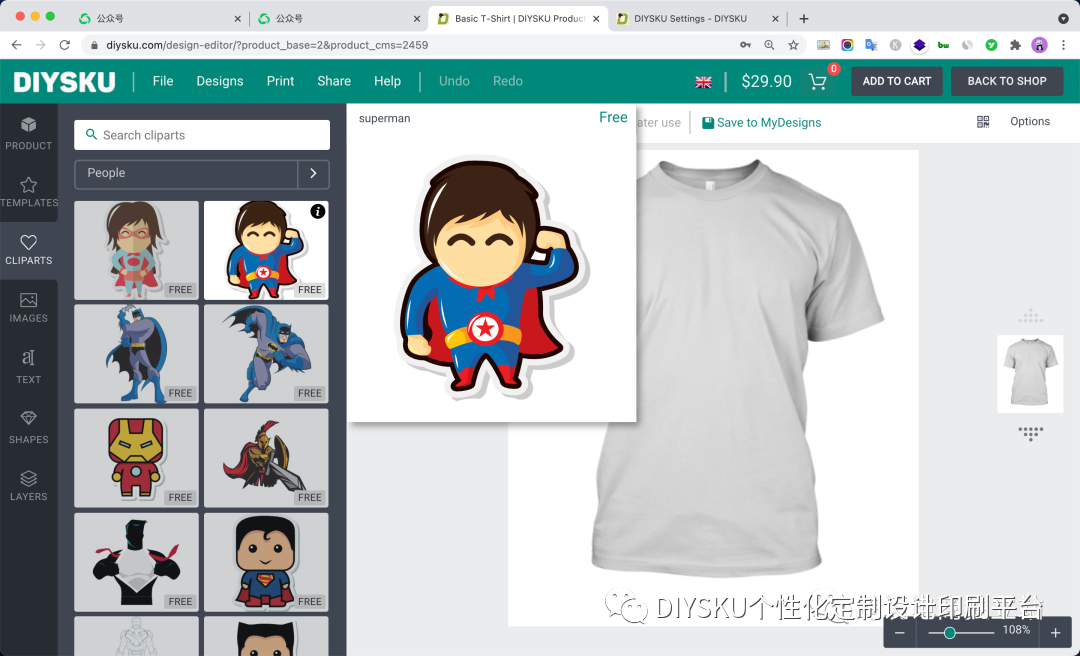The height and width of the screenshot is (656, 1080).
Task: Switch to the DIYSKU Settings browser tab
Action: [696, 19]
